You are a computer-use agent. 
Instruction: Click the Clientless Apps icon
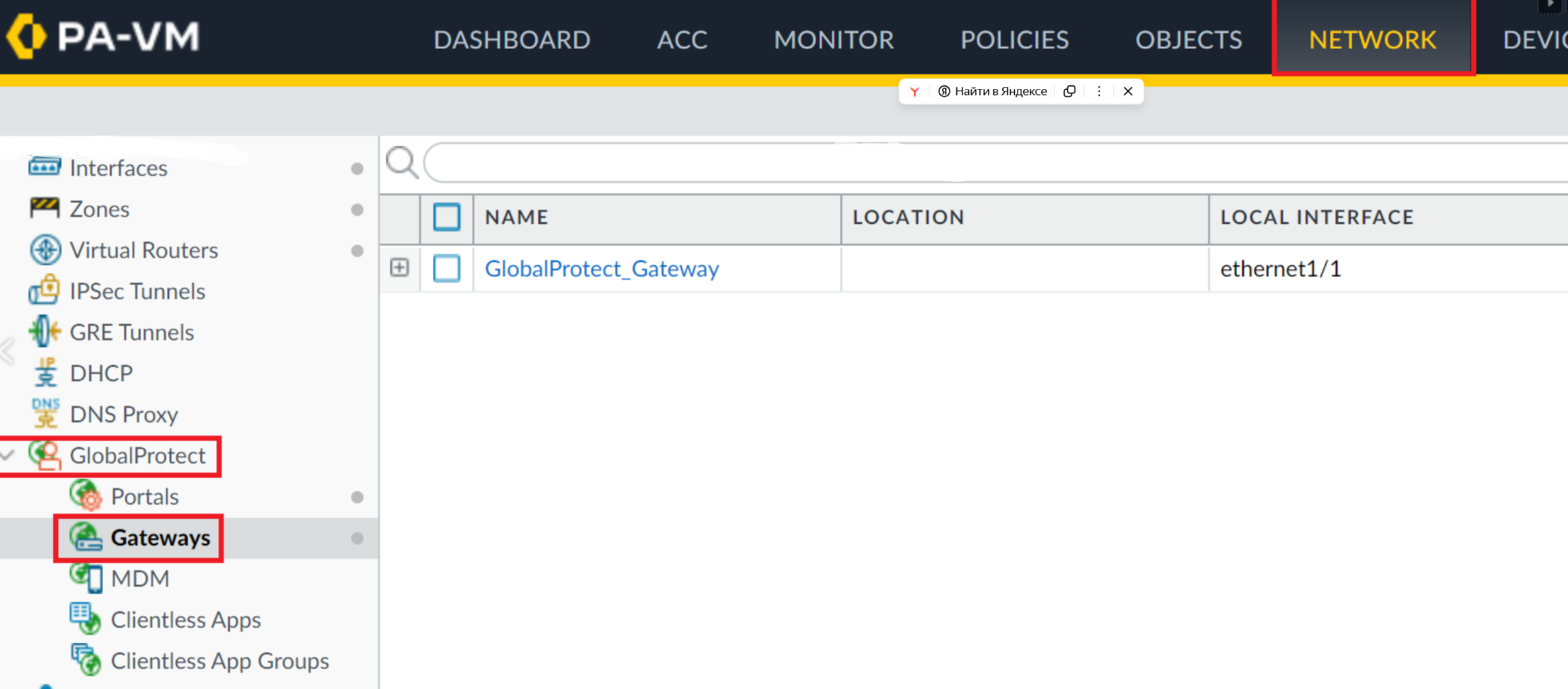point(85,618)
